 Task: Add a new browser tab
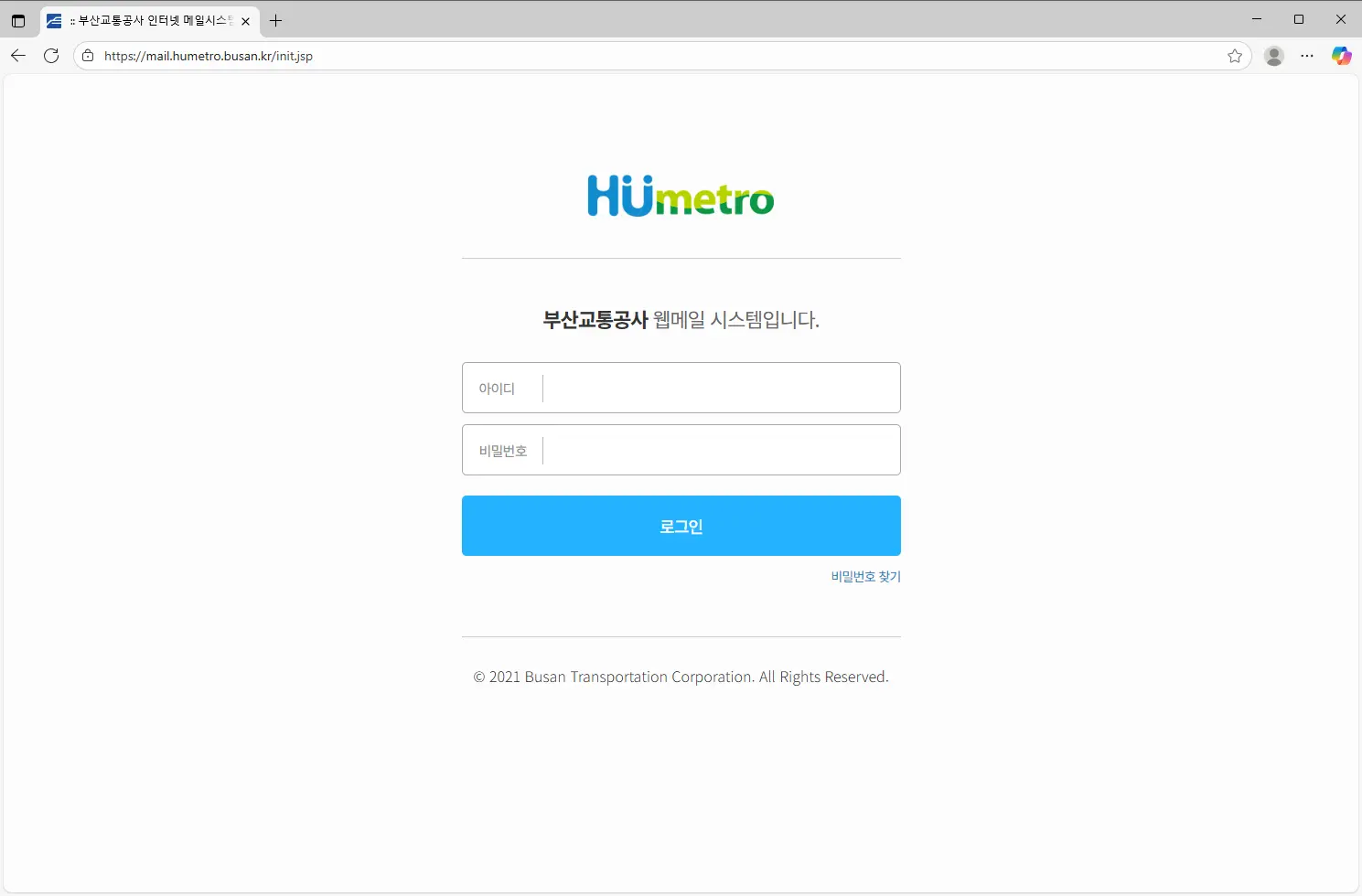tap(275, 20)
